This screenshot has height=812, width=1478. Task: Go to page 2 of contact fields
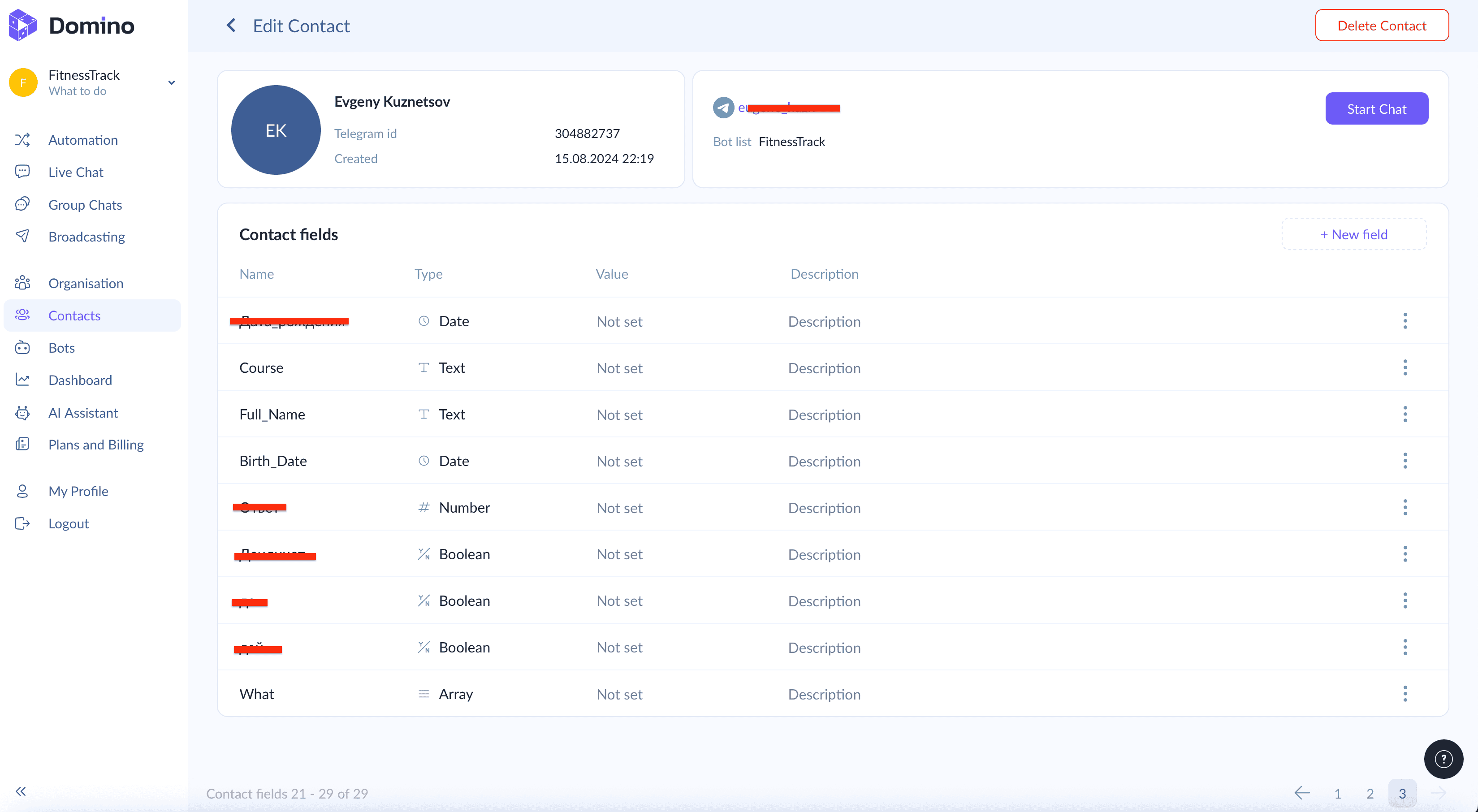(x=1370, y=793)
